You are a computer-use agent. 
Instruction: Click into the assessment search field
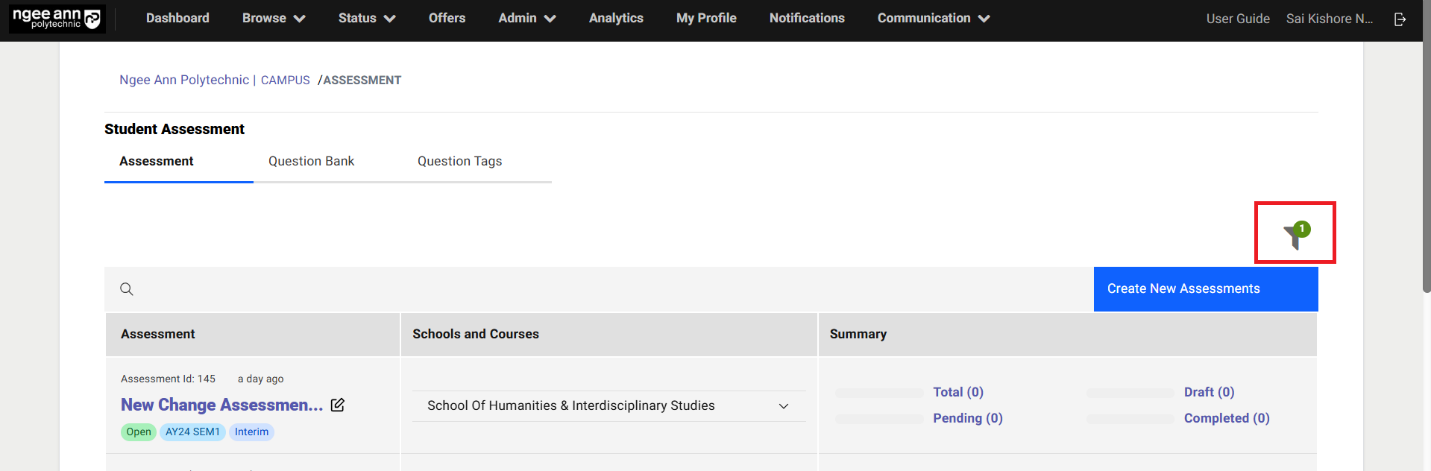pyautogui.click(x=600, y=289)
